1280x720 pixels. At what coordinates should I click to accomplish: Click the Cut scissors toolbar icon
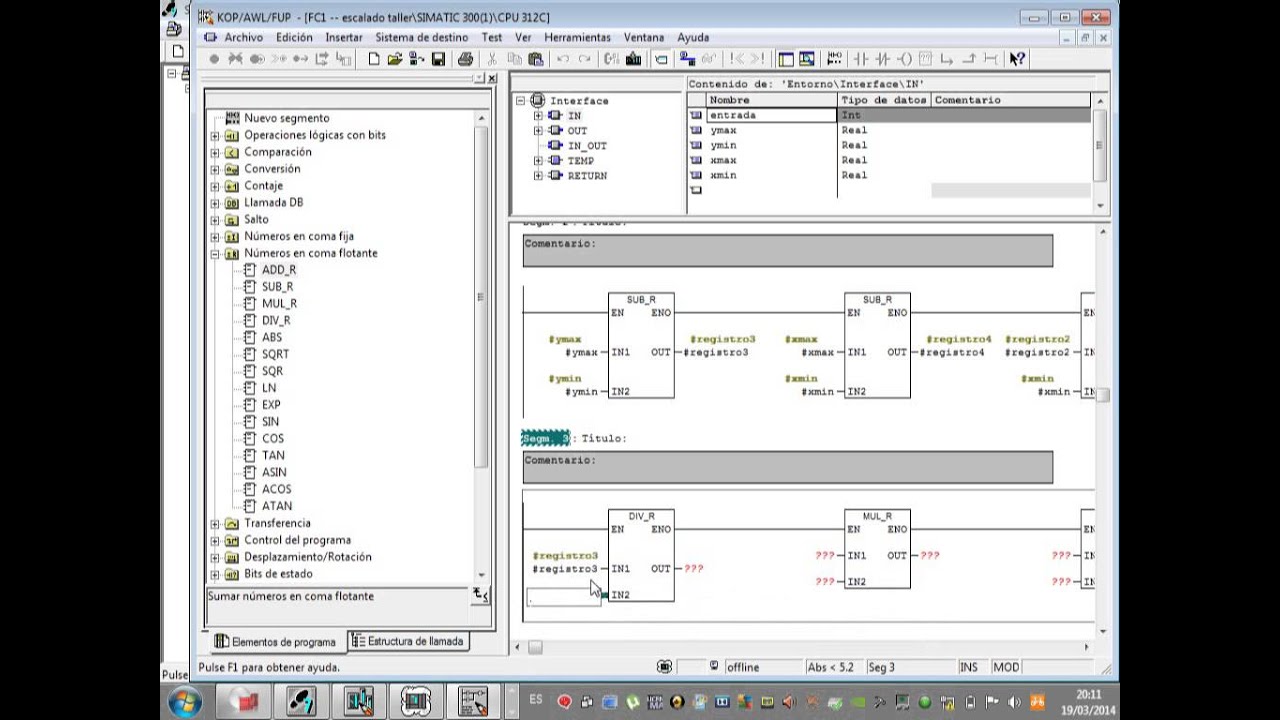coord(493,59)
